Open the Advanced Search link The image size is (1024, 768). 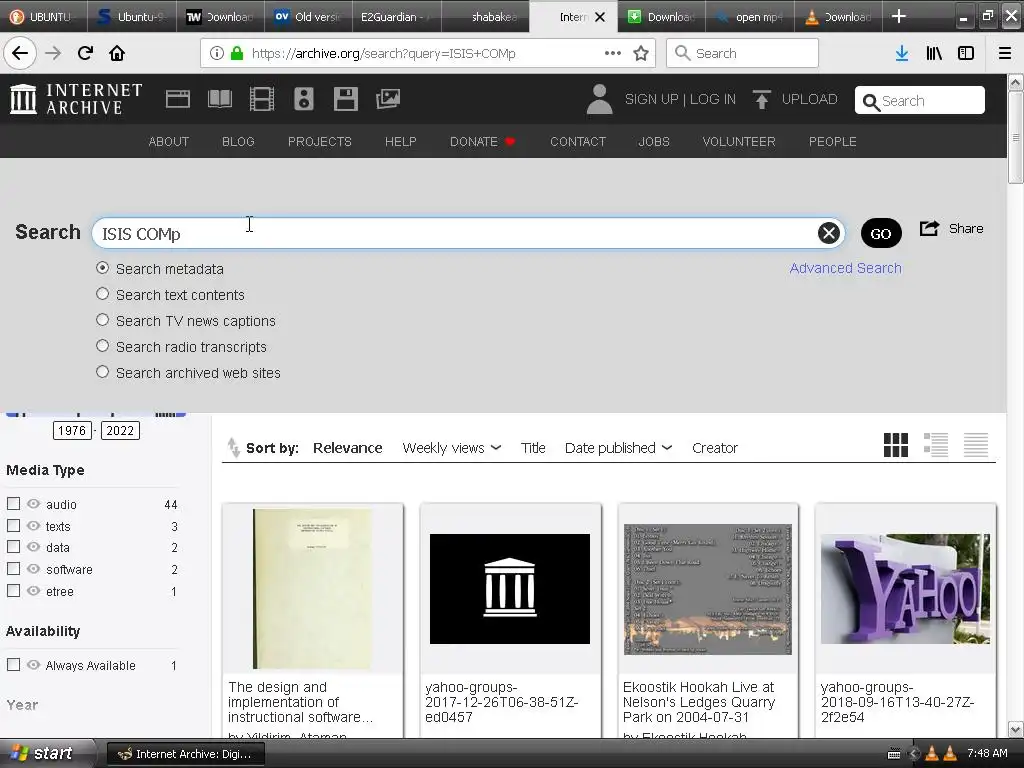845,268
